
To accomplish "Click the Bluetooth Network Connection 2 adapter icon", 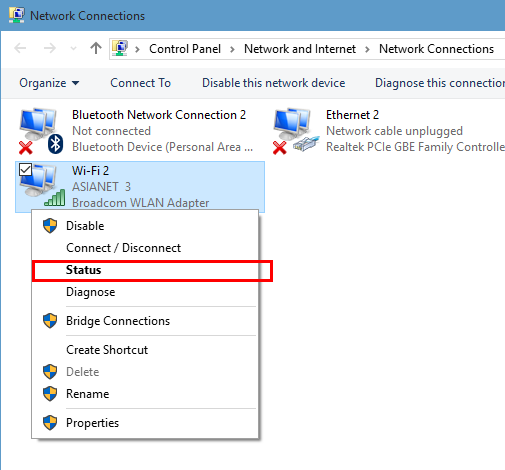I will (41, 131).
